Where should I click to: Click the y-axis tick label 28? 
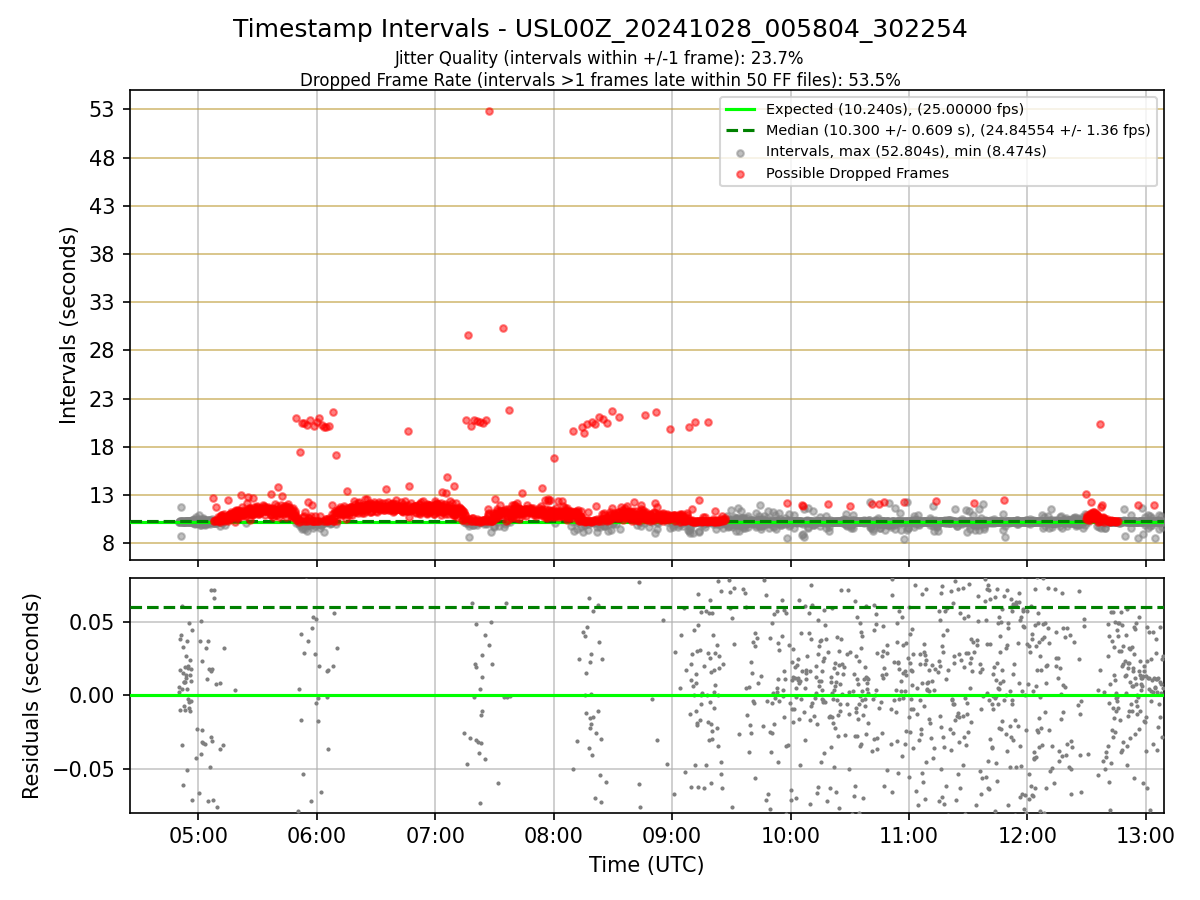(x=104, y=350)
